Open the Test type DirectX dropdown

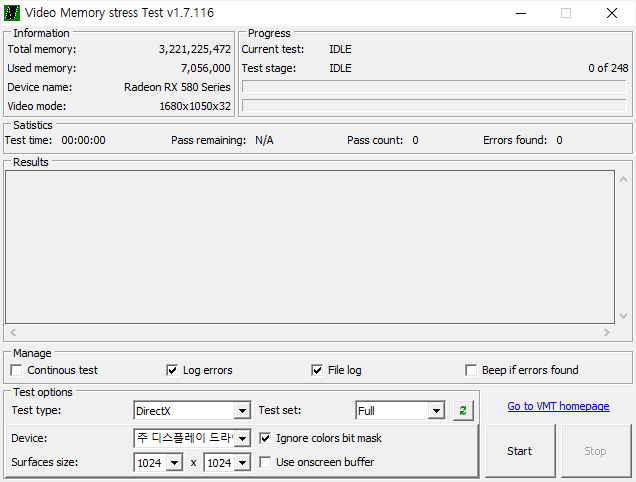242,411
